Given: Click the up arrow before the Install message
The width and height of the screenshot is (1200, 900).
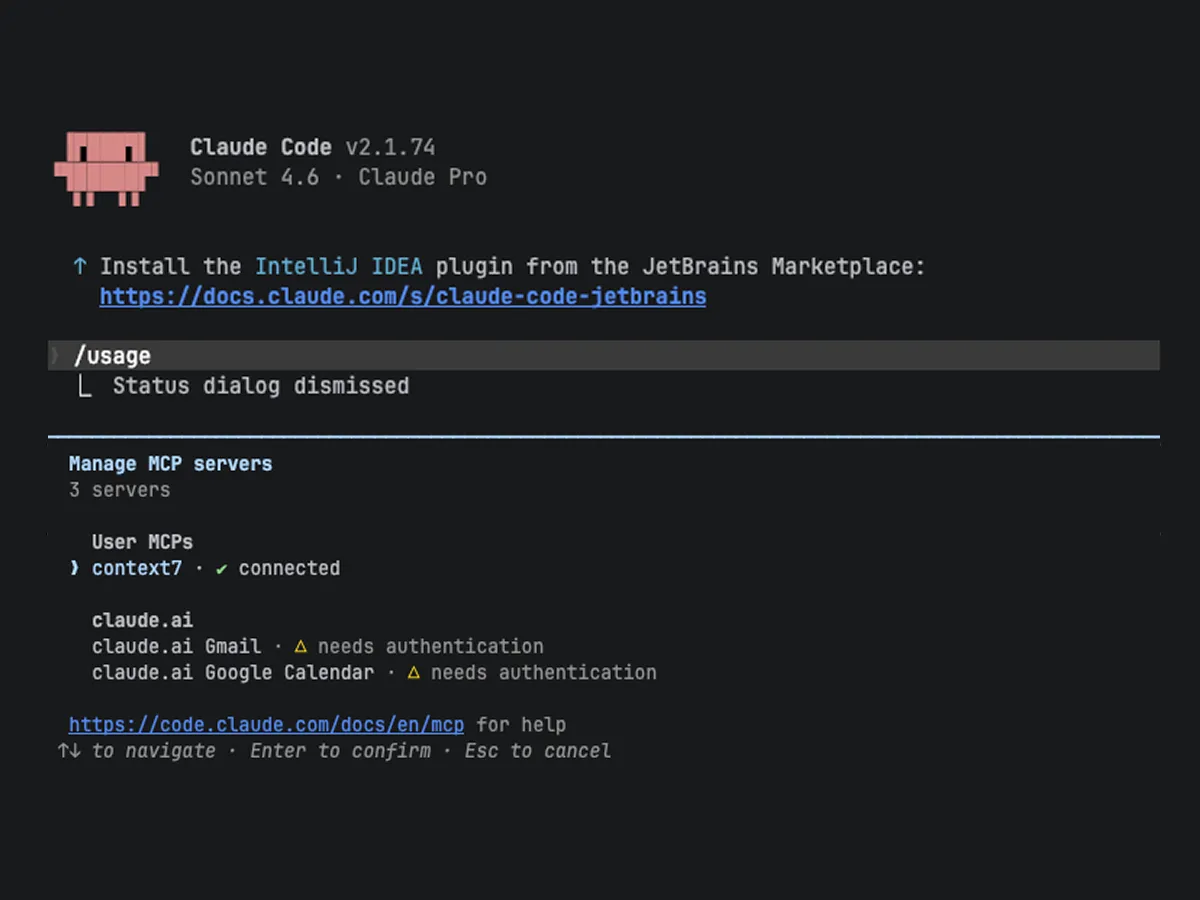Looking at the screenshot, I should [x=80, y=267].
